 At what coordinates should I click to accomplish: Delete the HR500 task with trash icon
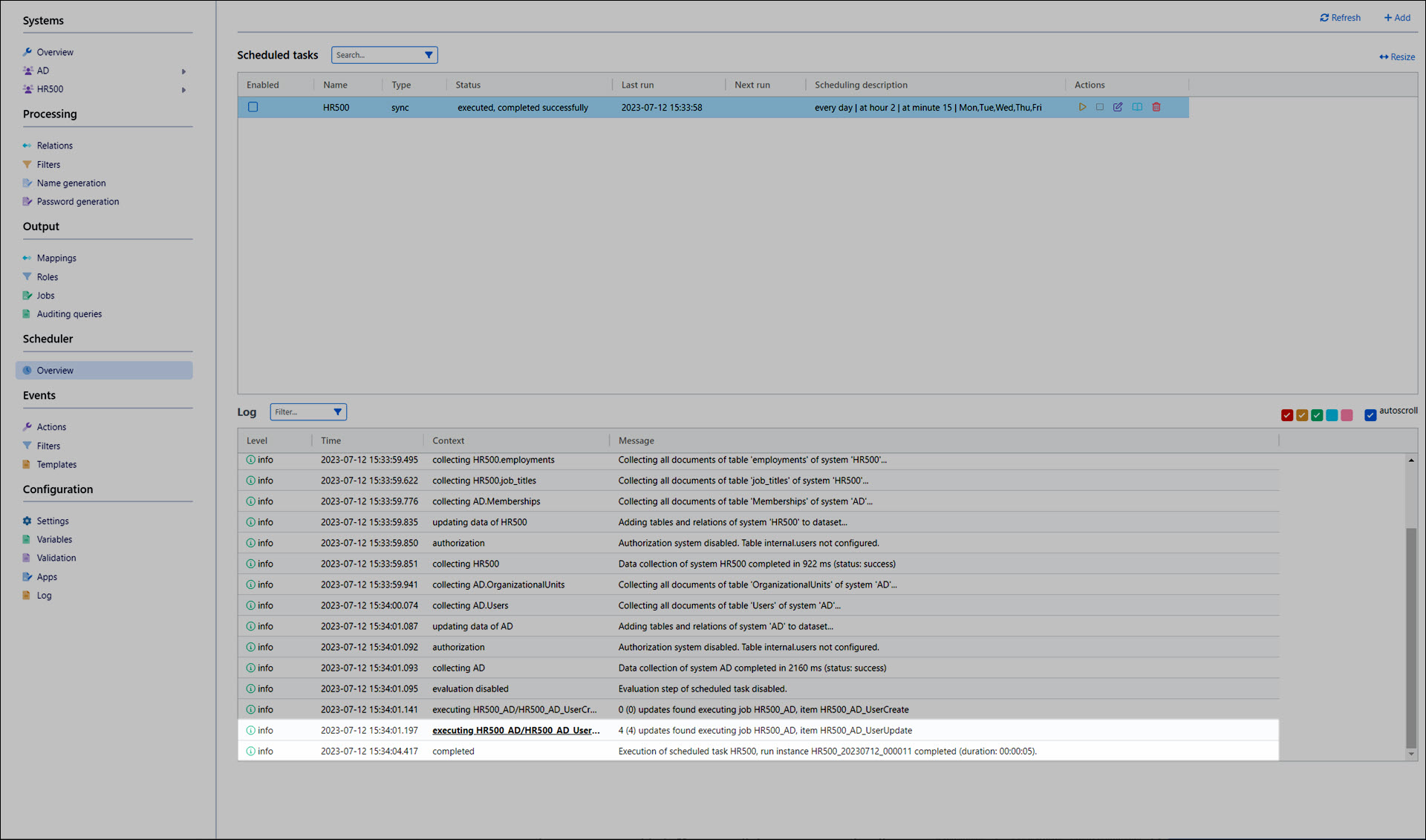point(1156,107)
